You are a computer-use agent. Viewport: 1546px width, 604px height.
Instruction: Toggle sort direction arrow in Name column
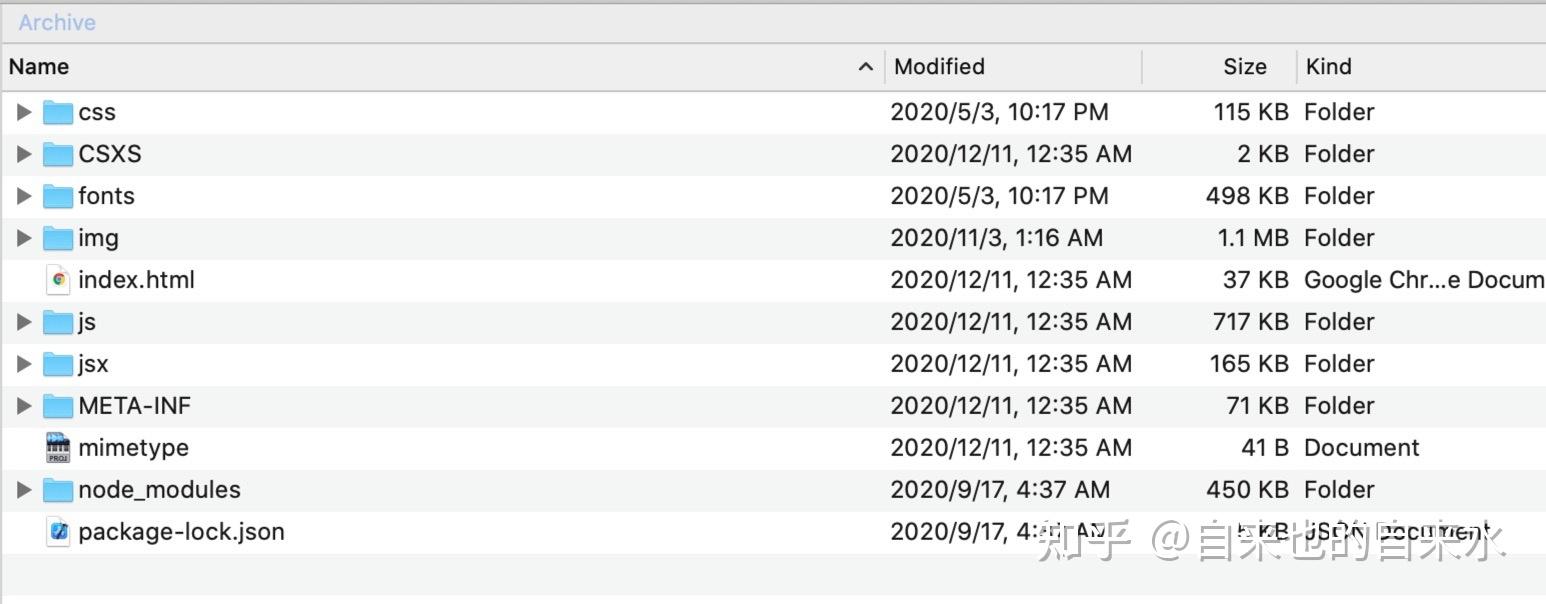[865, 67]
